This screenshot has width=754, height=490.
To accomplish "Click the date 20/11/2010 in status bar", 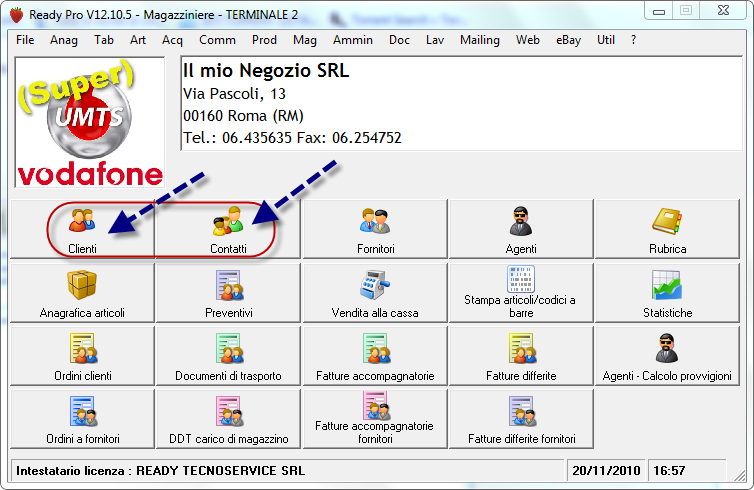I will 606,470.
